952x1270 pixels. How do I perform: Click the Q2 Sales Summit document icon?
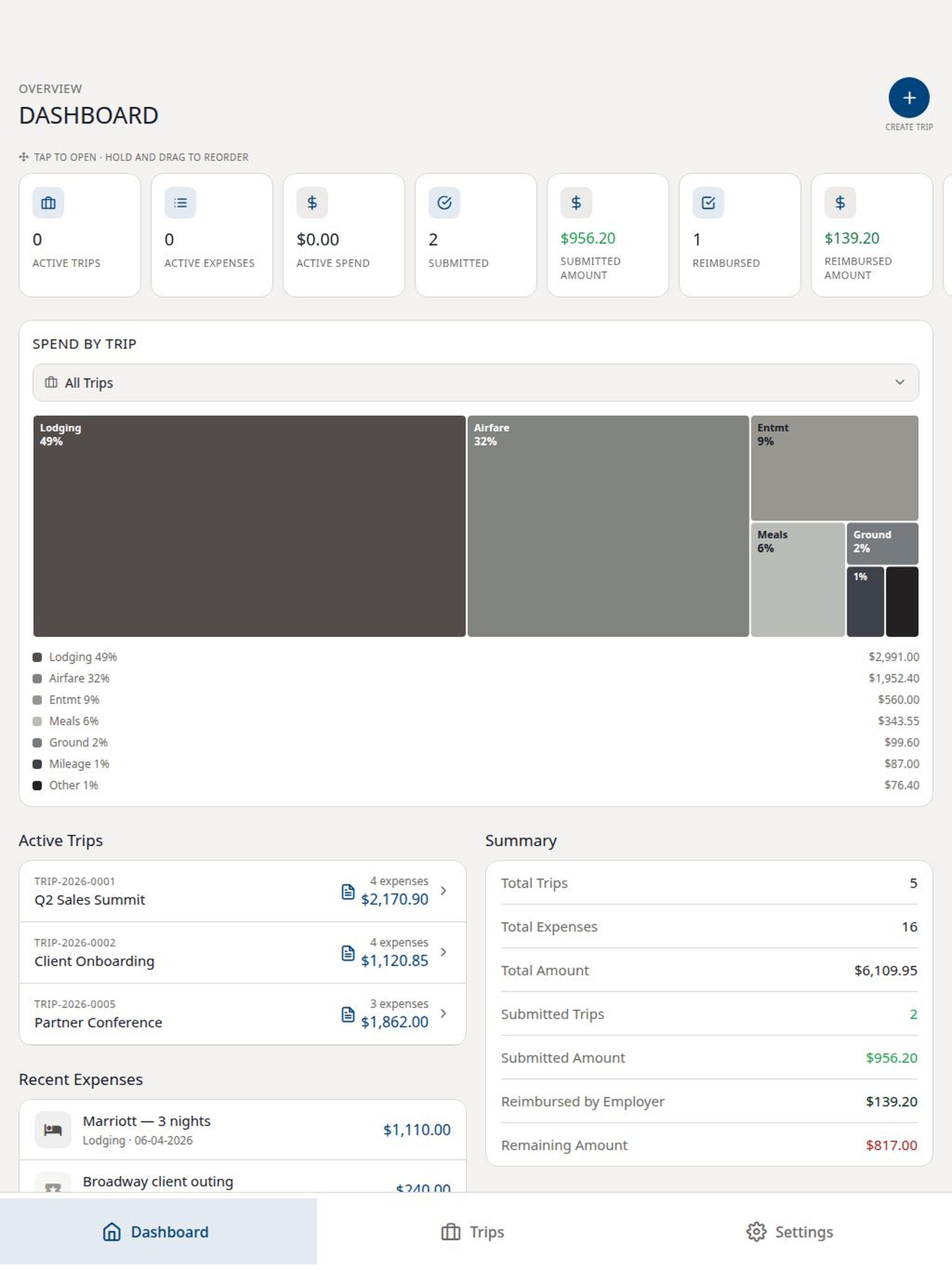[x=348, y=892]
